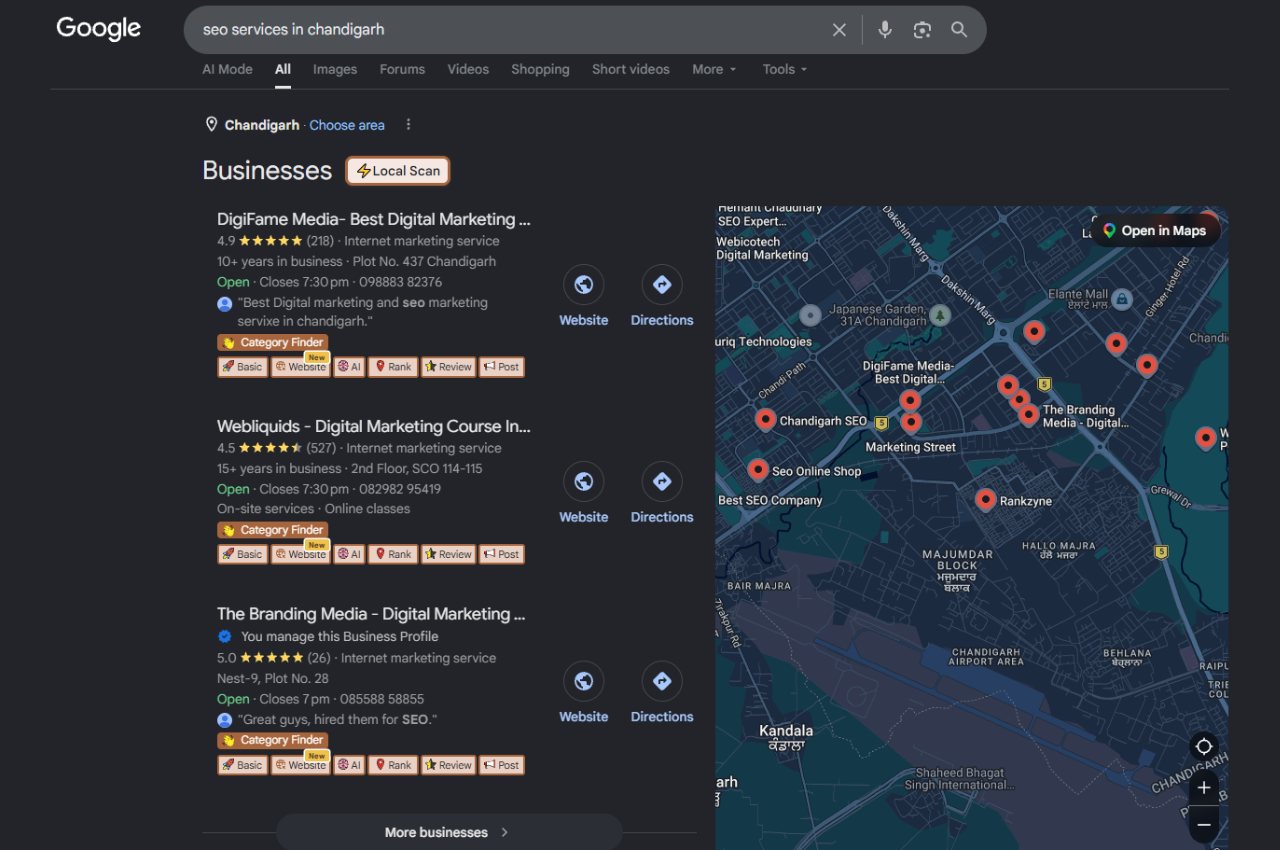Run the Local Scan button
1280x850 pixels.
click(398, 171)
